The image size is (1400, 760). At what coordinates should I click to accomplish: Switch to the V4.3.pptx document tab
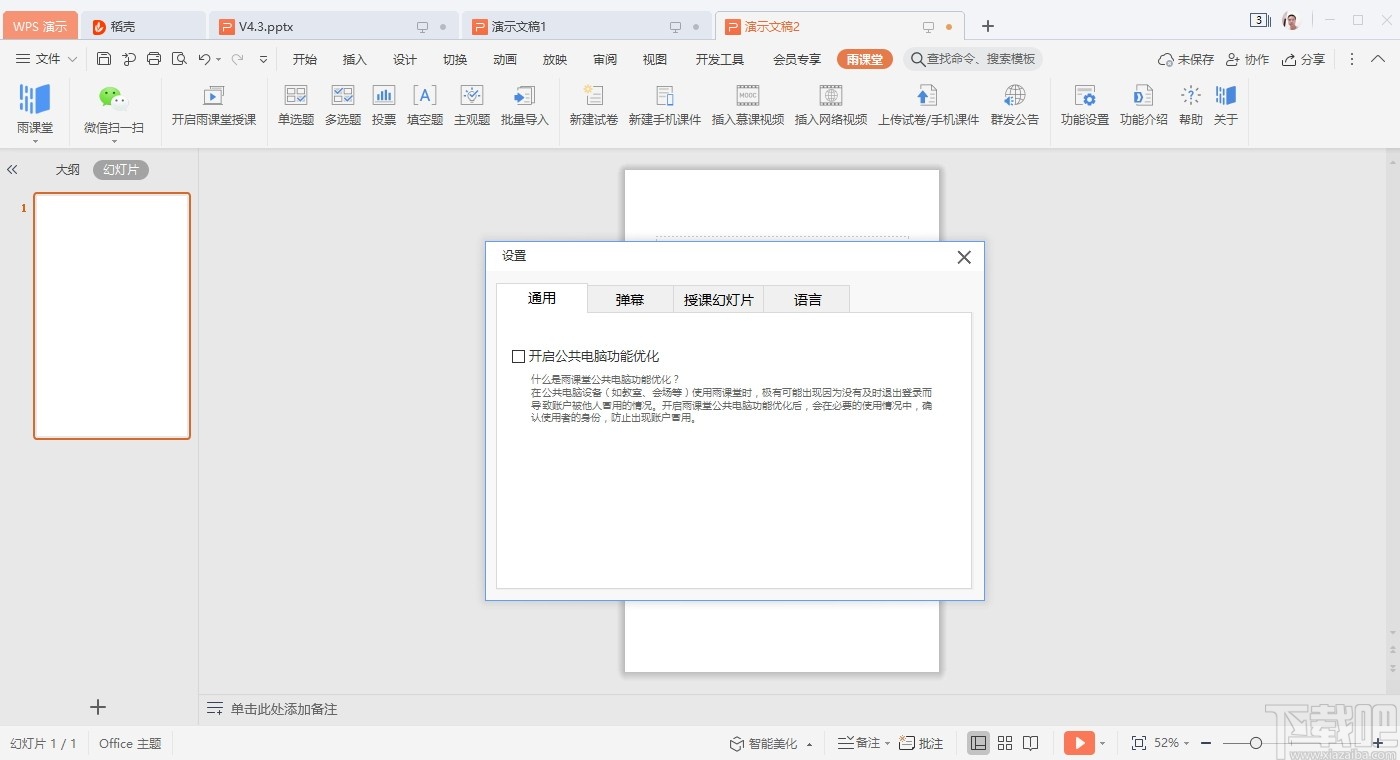point(333,26)
